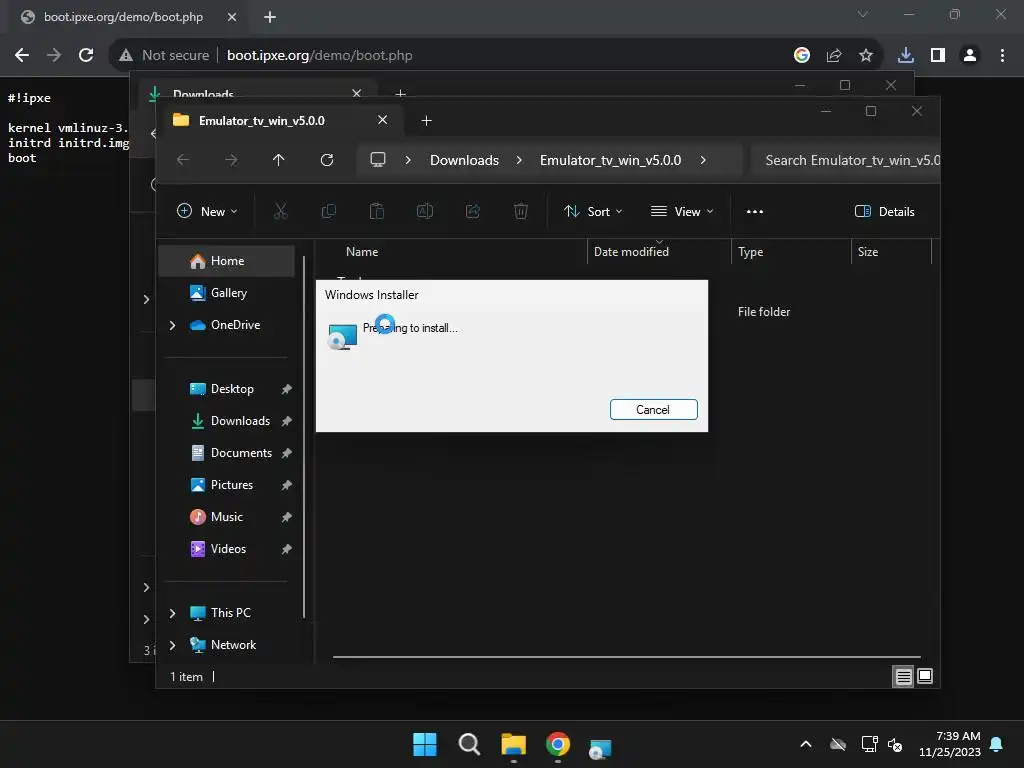This screenshot has height=768, width=1024.
Task: Click the Cut scissors icon in Explorer toolbar
Action: (280, 211)
